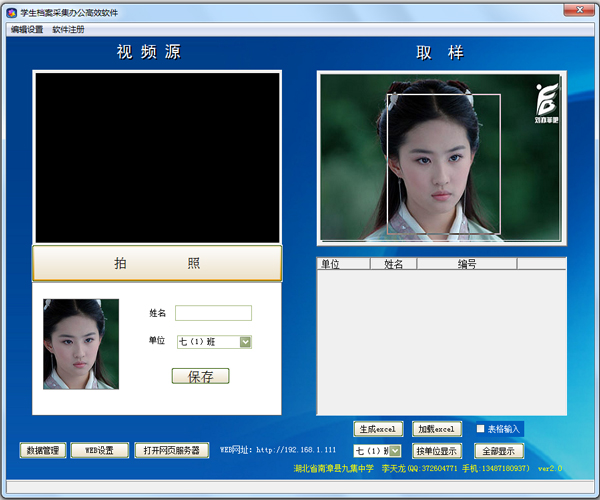The height and width of the screenshot is (500, 600).
Task: Click 打开网页服务器 button
Action: 172,450
